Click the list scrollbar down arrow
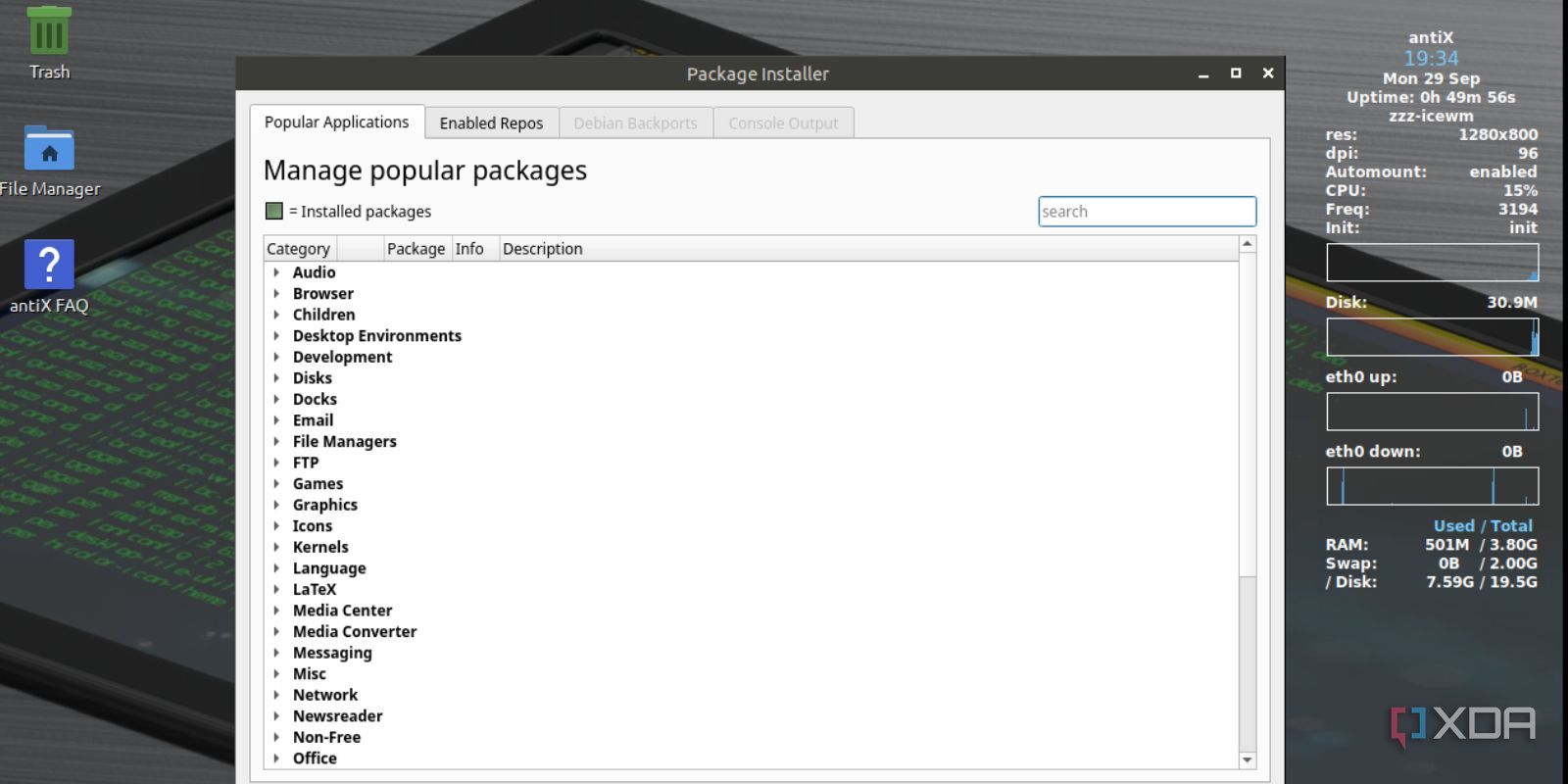1568x784 pixels. (x=1248, y=759)
